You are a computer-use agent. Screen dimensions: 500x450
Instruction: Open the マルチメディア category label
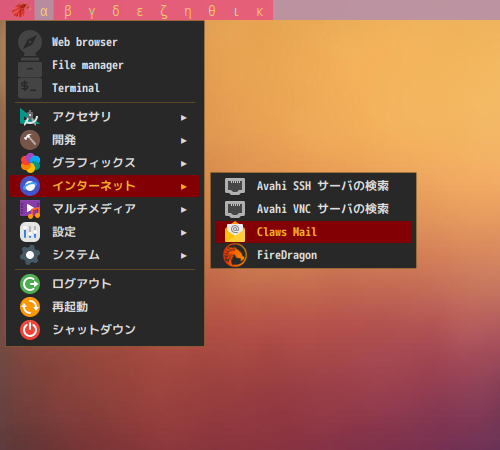[x=94, y=209]
